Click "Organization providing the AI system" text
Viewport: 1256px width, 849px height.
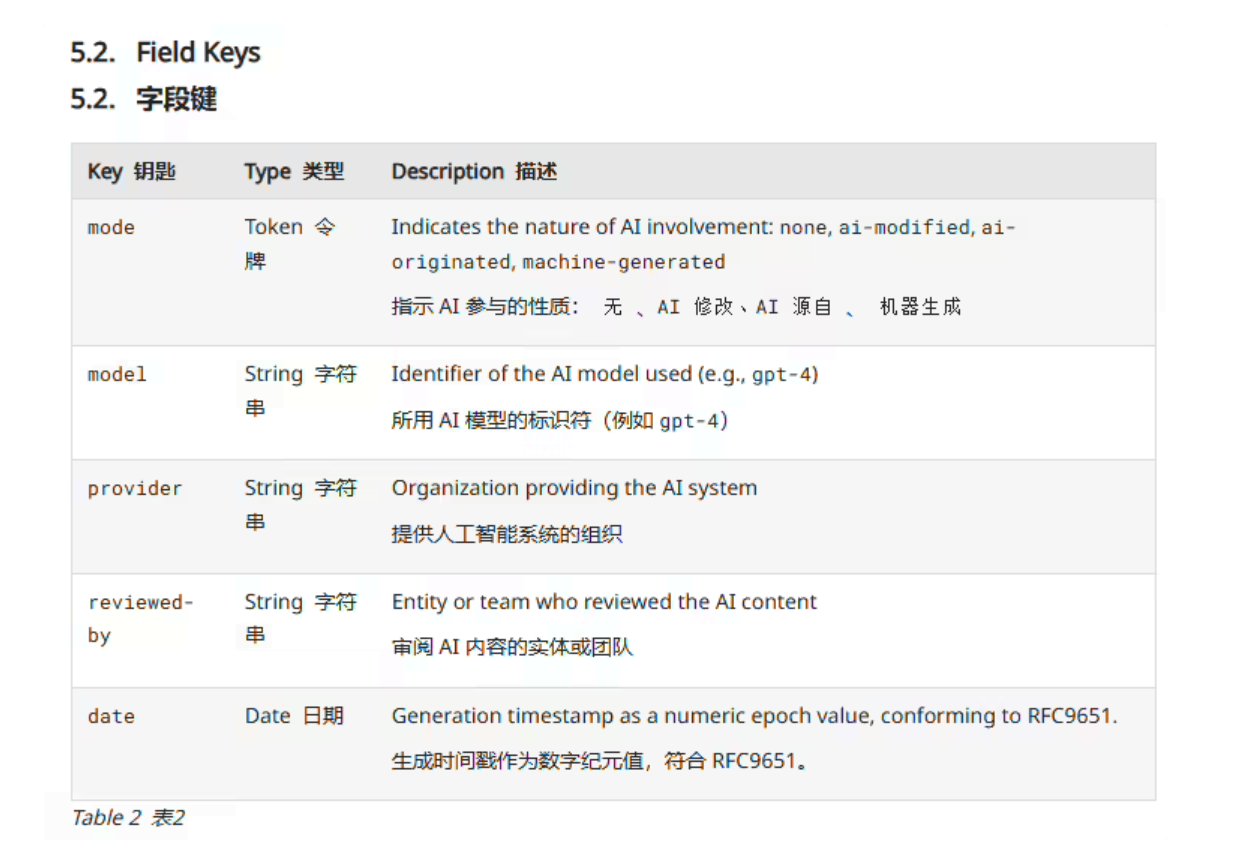pyautogui.click(x=574, y=488)
